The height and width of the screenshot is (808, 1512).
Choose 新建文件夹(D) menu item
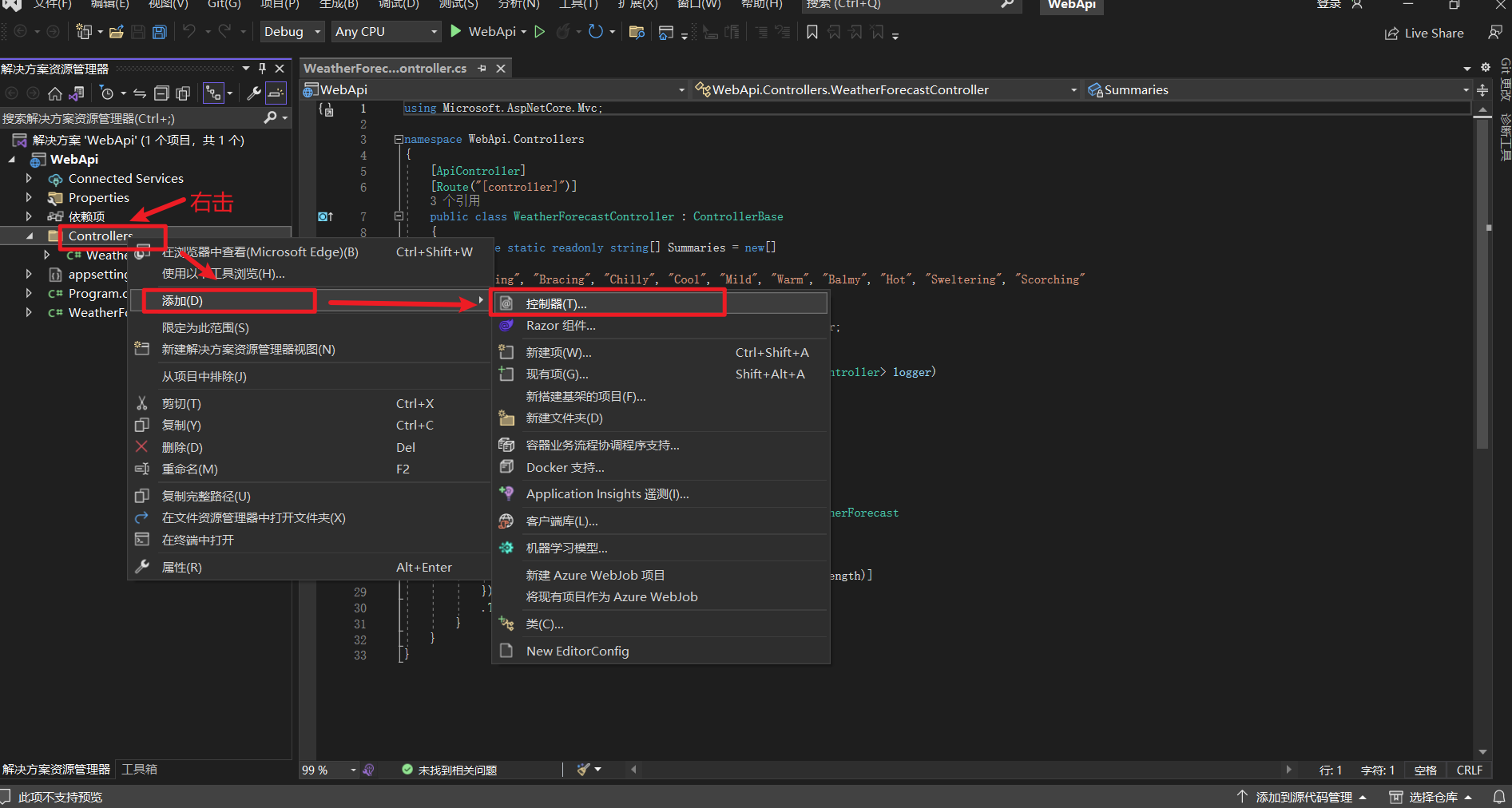coord(661,418)
